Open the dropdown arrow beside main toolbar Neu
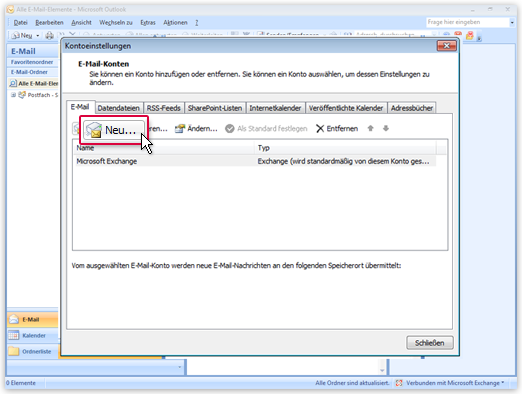This screenshot has height=394, width=522. tap(38, 35)
